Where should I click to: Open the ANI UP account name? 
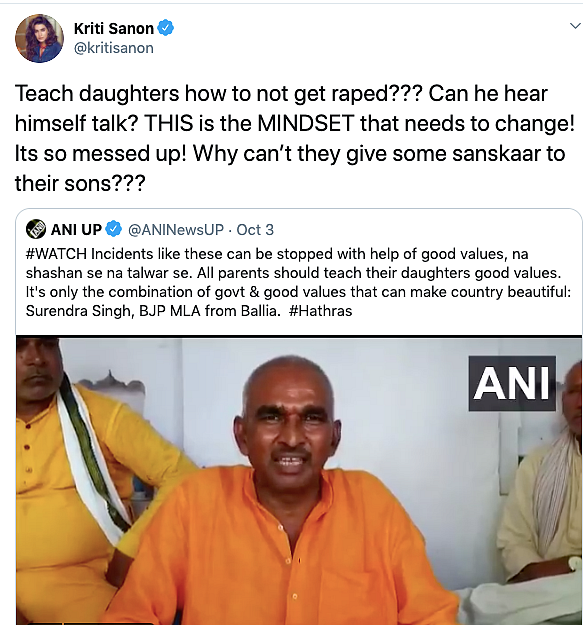point(76,230)
